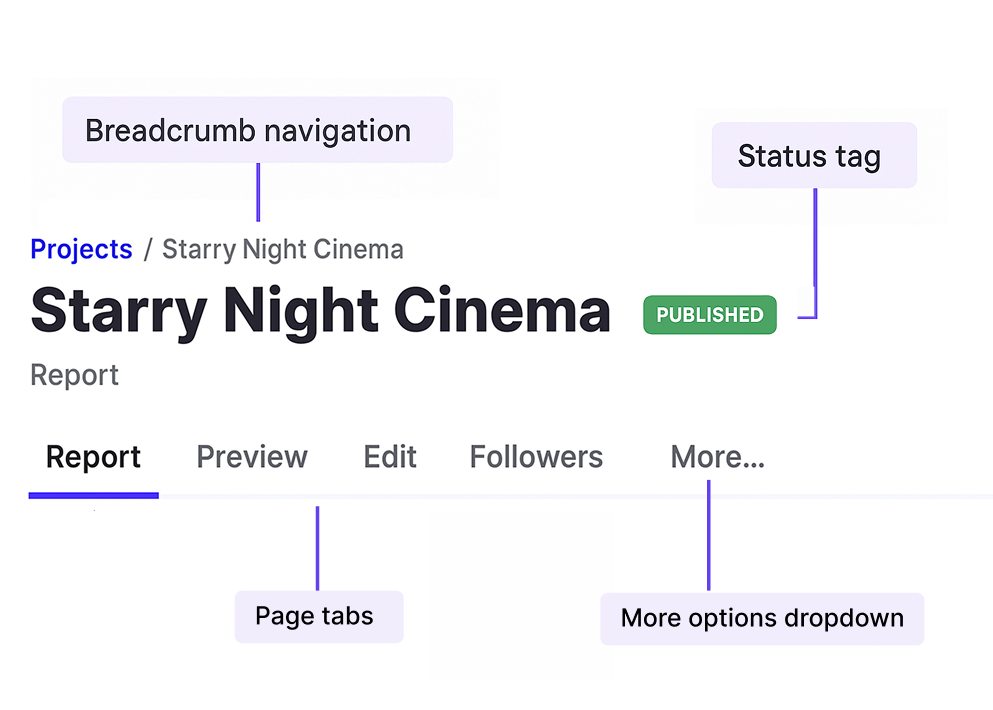Click the slash separator in the breadcrumb
Screen dimensions: 993x710
[x=147, y=250]
